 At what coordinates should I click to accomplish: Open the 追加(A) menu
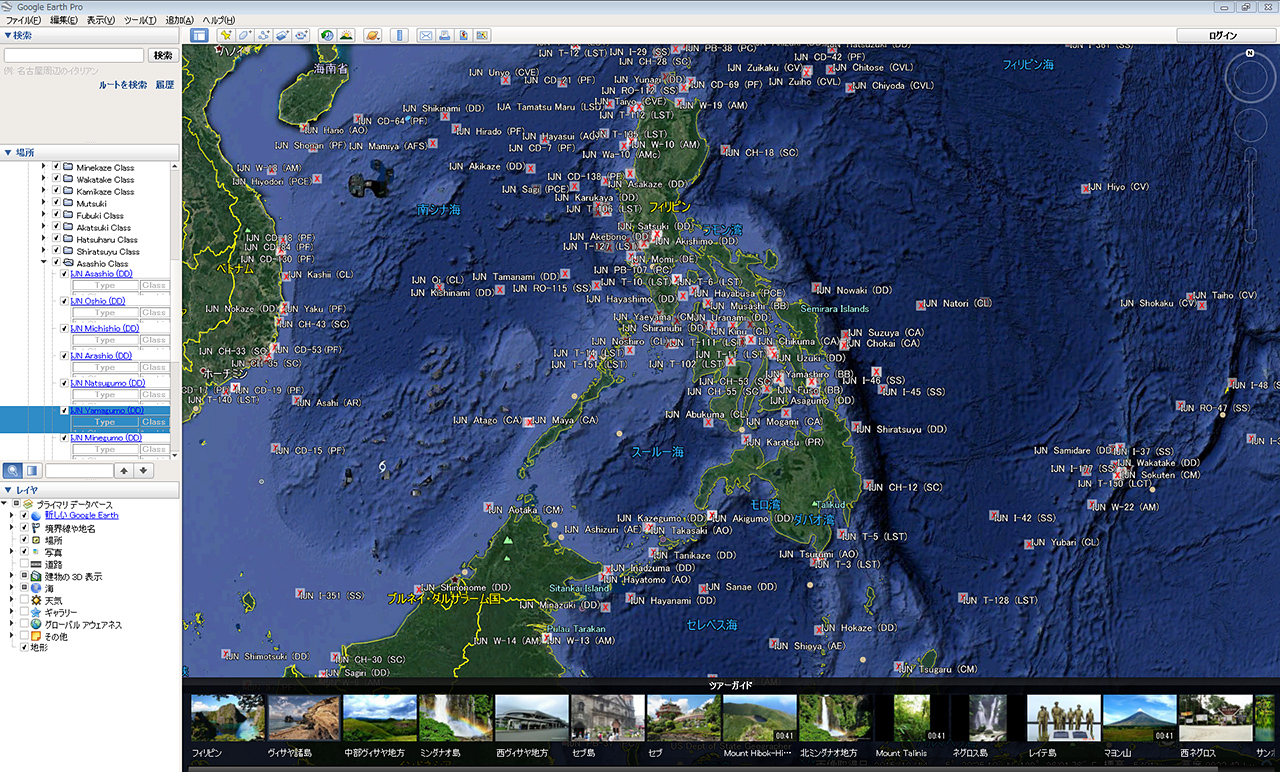pos(179,20)
